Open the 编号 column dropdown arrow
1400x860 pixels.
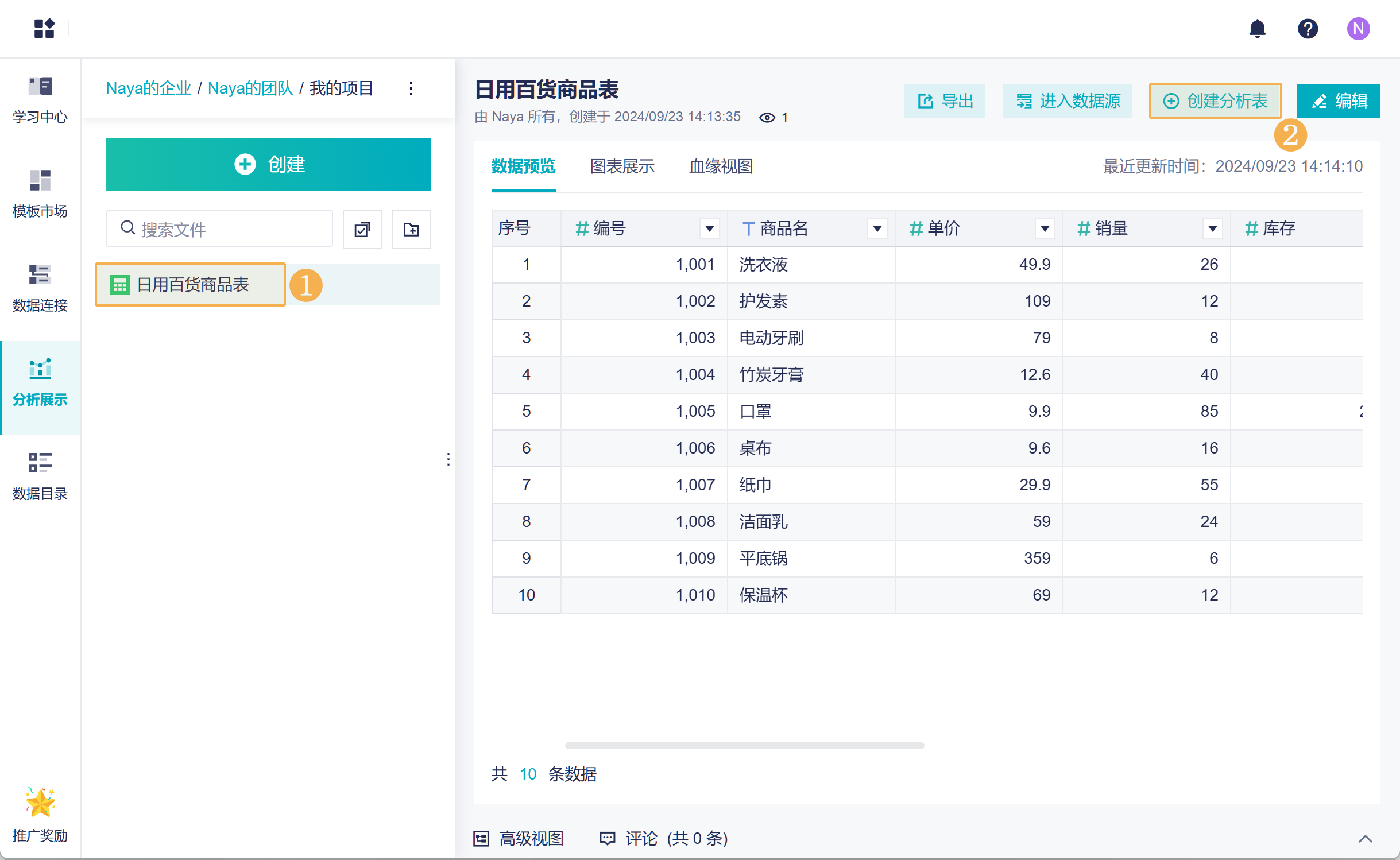710,228
